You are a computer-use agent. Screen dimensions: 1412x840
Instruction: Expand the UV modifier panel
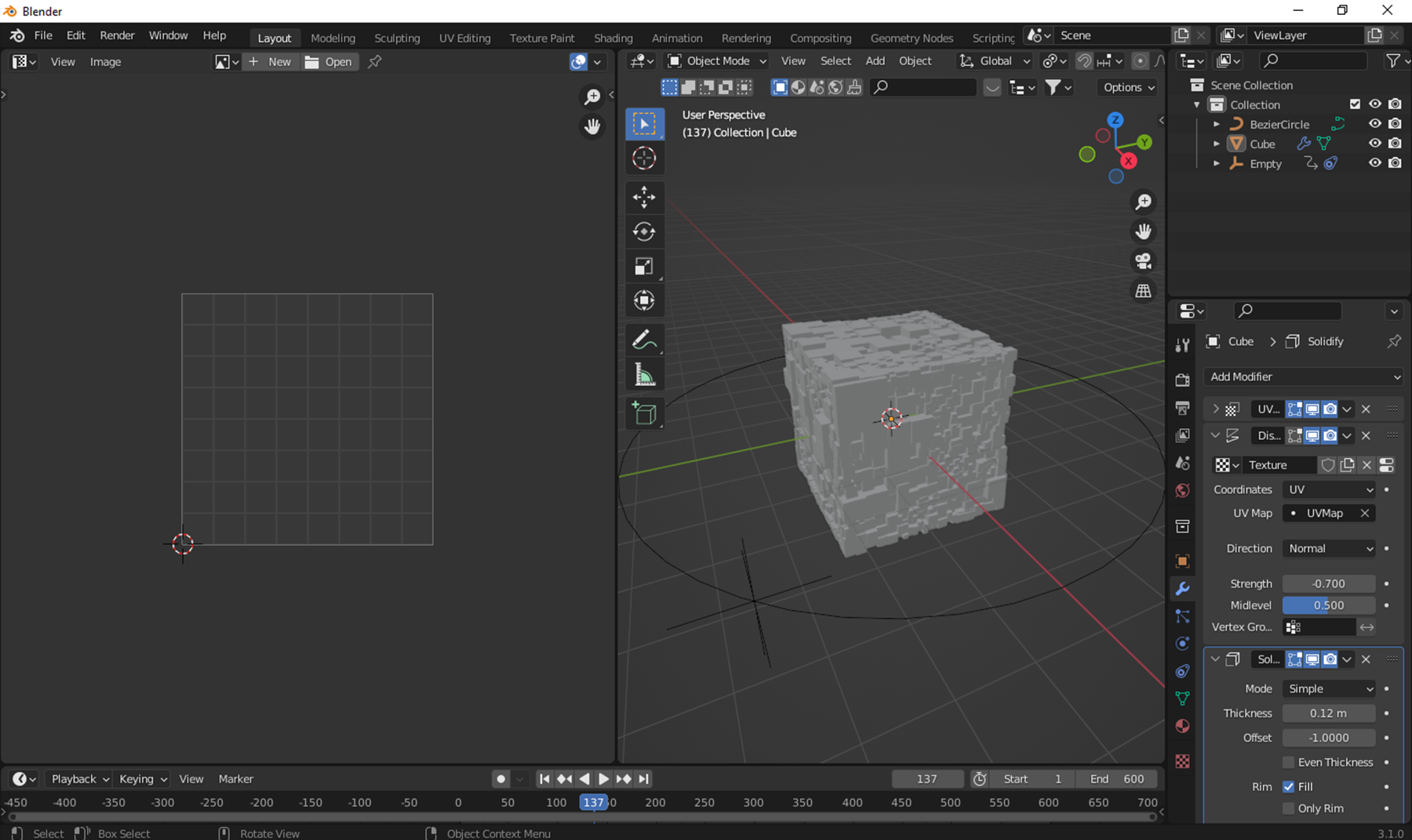[x=1215, y=409]
